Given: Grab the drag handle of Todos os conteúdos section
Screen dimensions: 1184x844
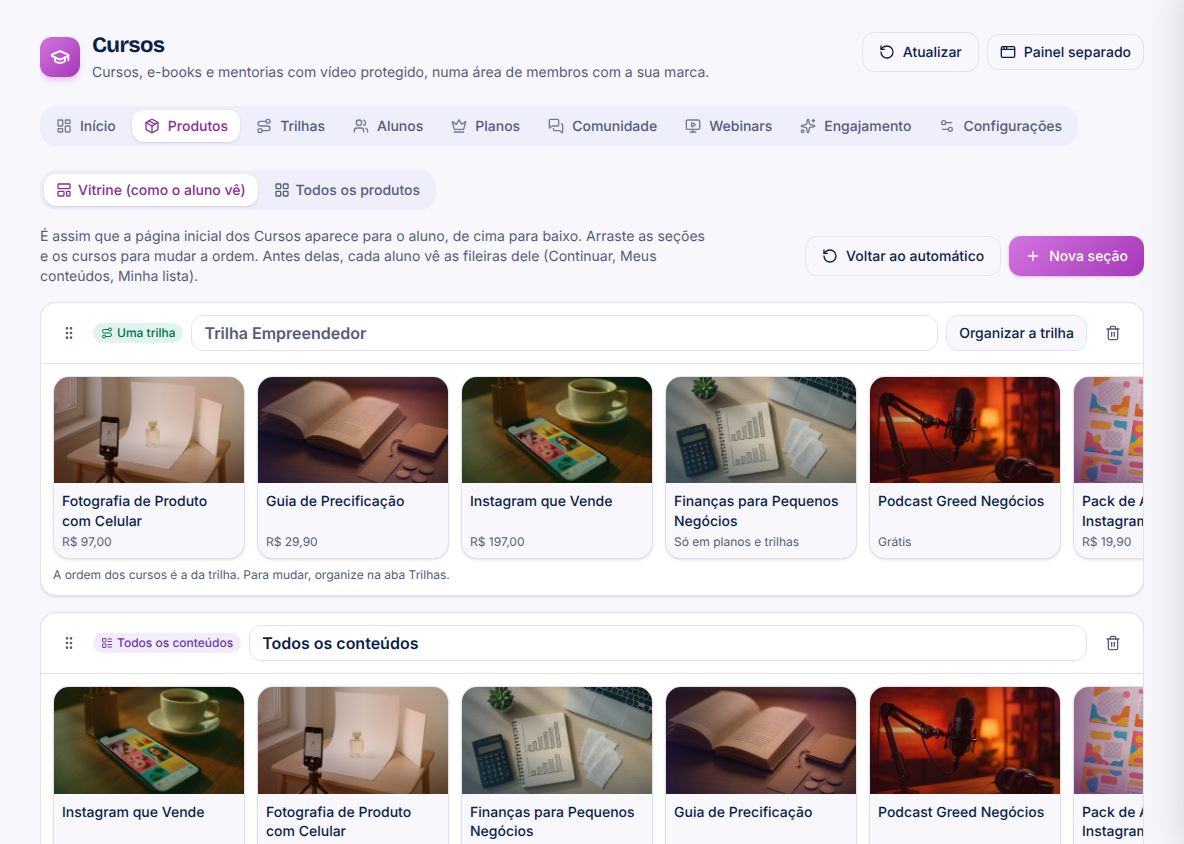Looking at the screenshot, I should click(69, 643).
